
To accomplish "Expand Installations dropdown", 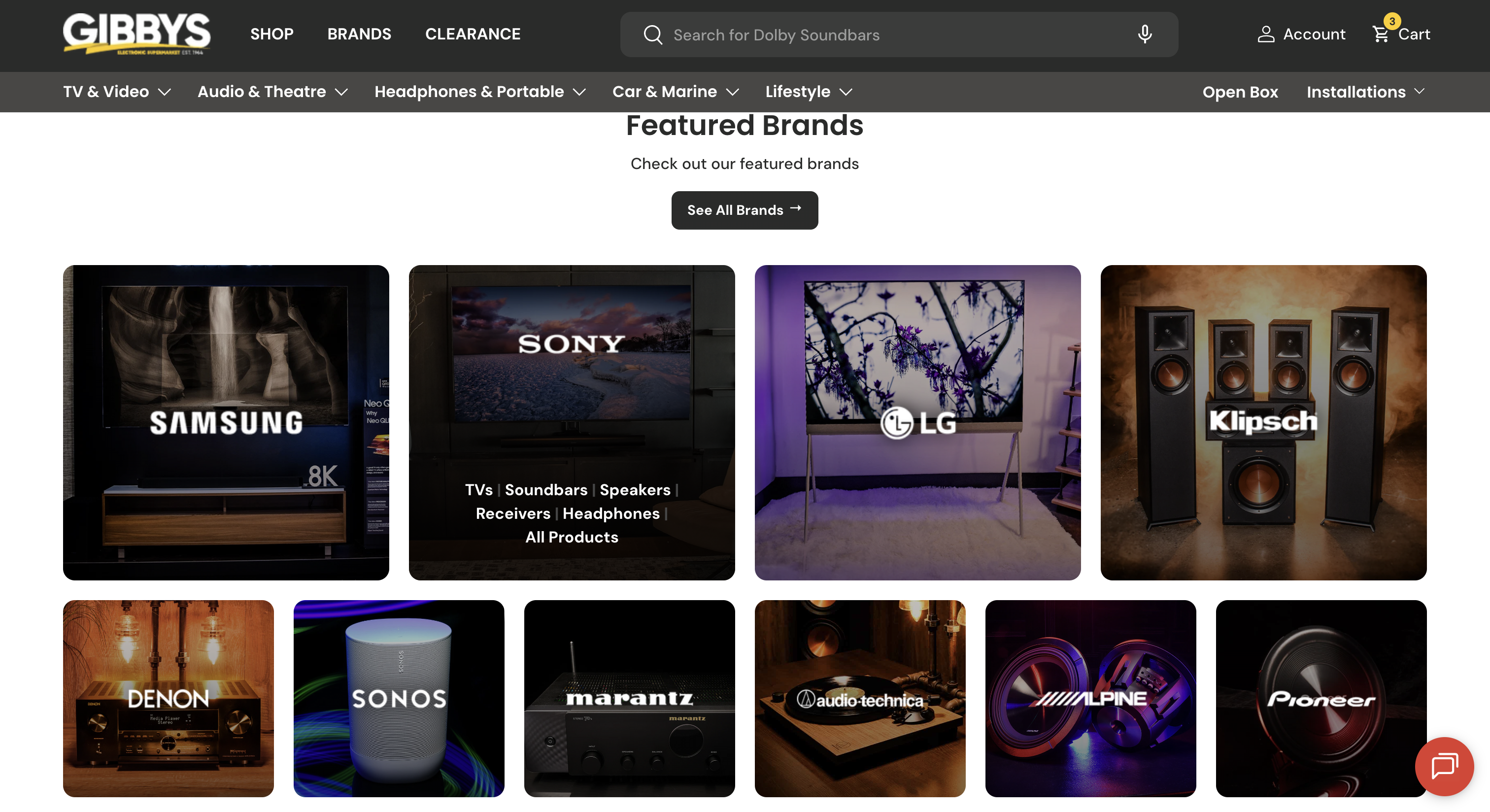I will point(1366,92).
